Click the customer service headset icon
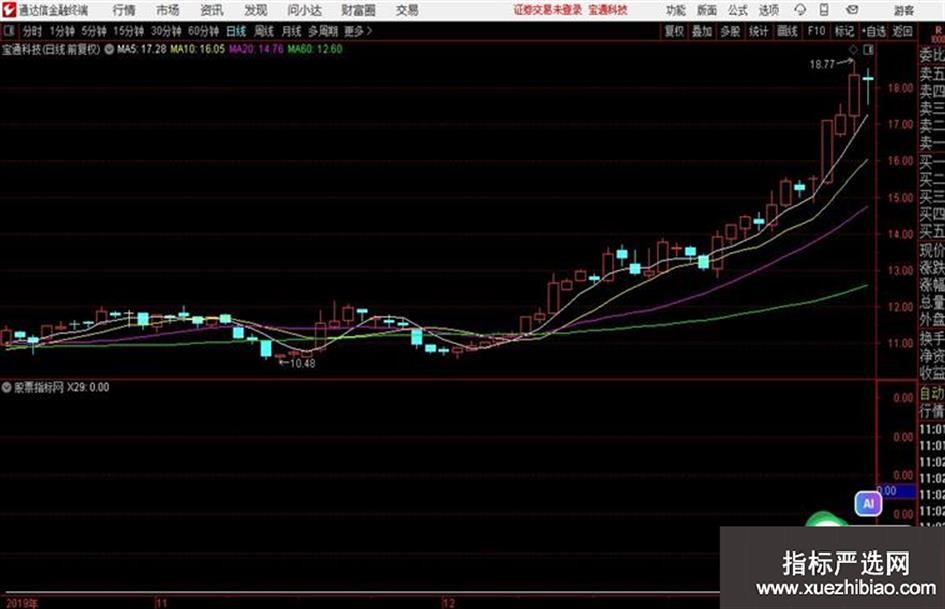Screen dimensions: 945x609 pos(800,10)
